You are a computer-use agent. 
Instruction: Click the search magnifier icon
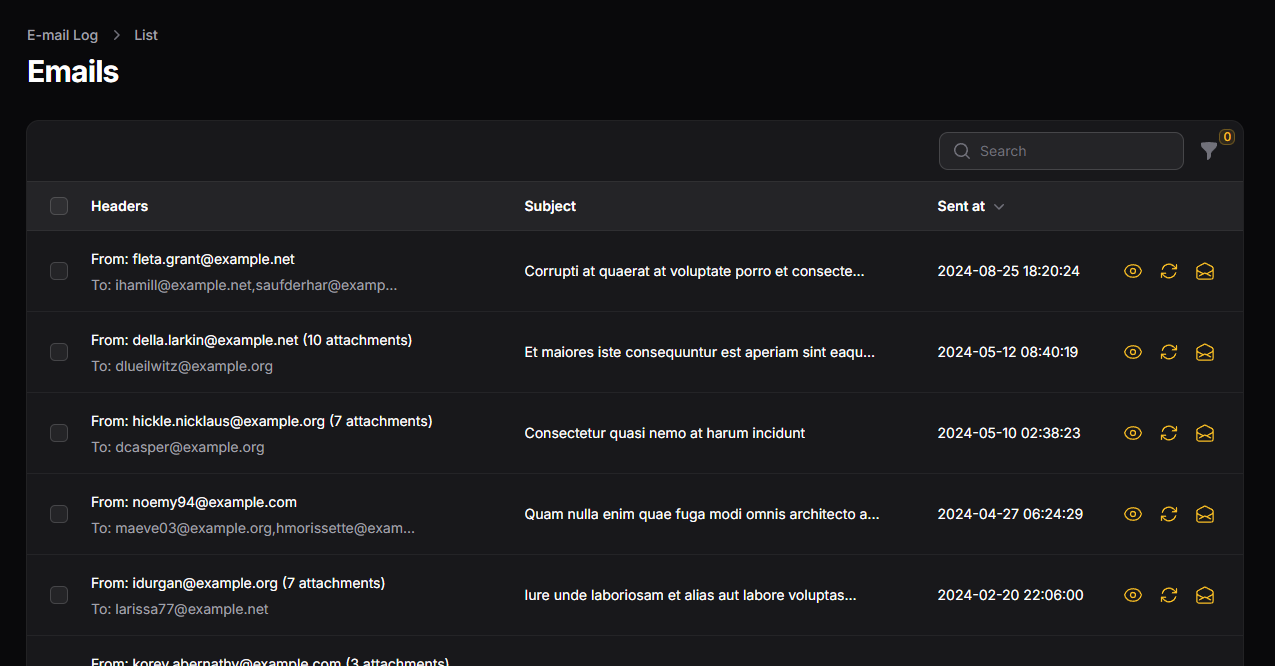[x=962, y=151]
